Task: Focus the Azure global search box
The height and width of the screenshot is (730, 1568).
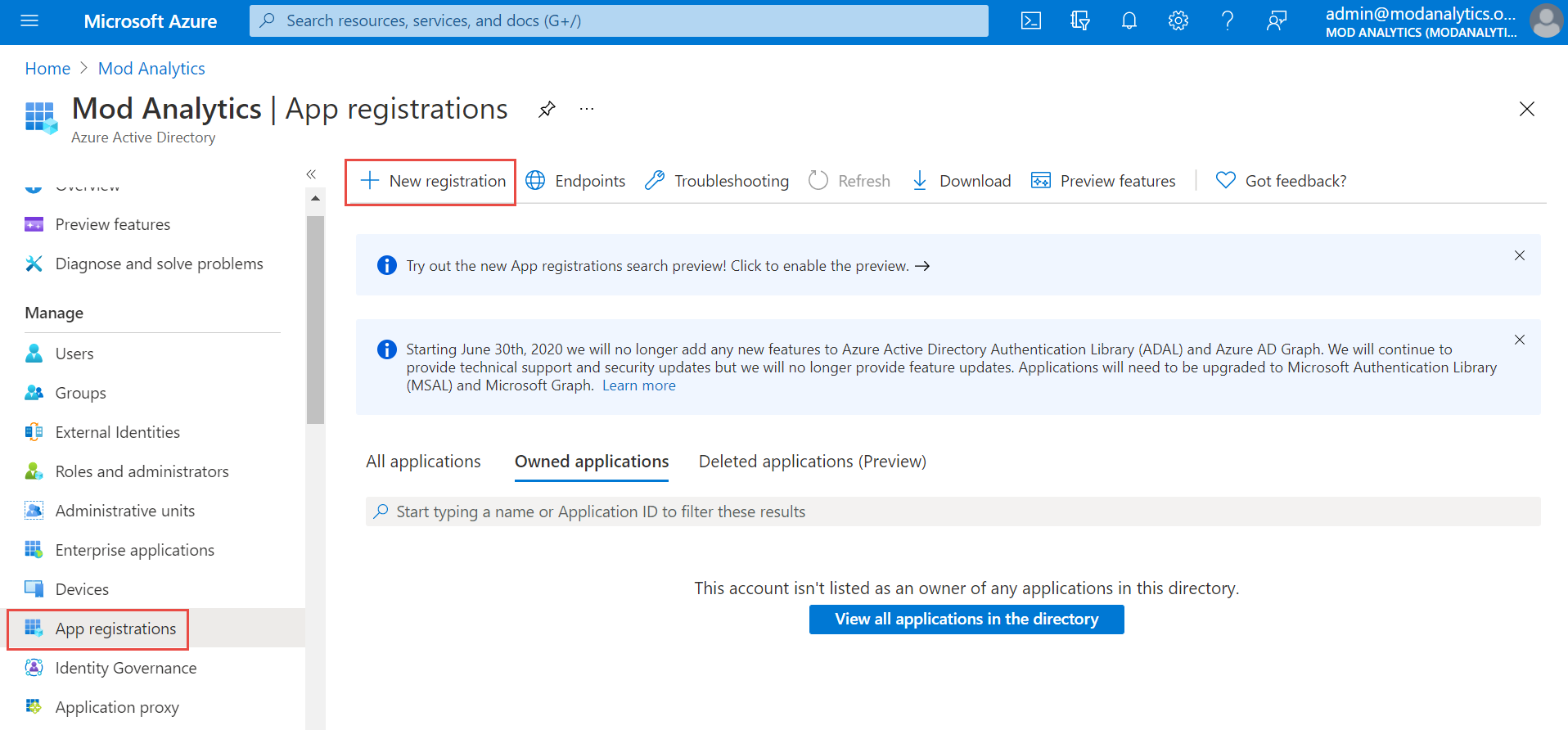Action: (619, 21)
